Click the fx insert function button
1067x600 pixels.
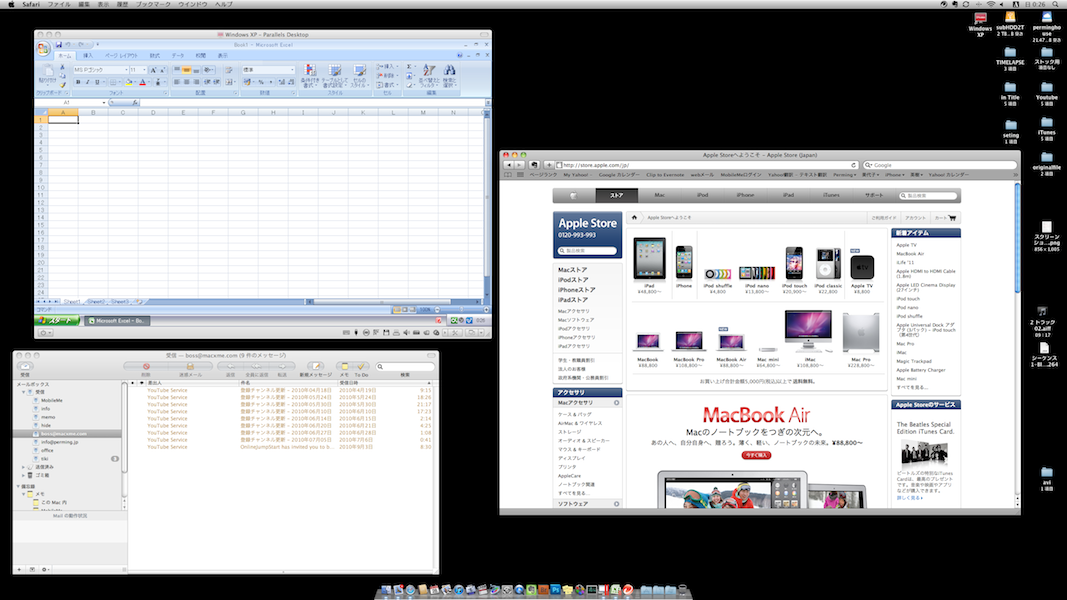coord(135,103)
